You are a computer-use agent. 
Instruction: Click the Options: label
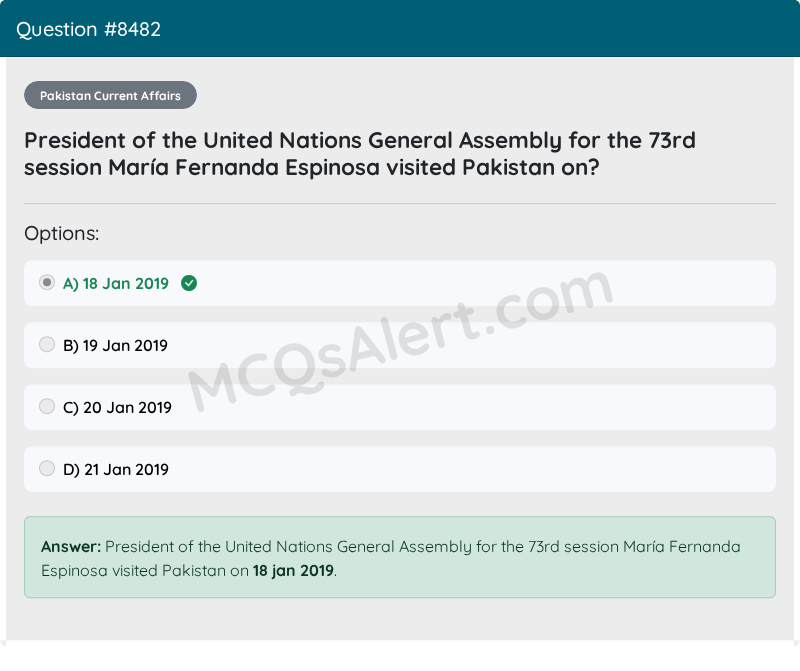point(62,234)
